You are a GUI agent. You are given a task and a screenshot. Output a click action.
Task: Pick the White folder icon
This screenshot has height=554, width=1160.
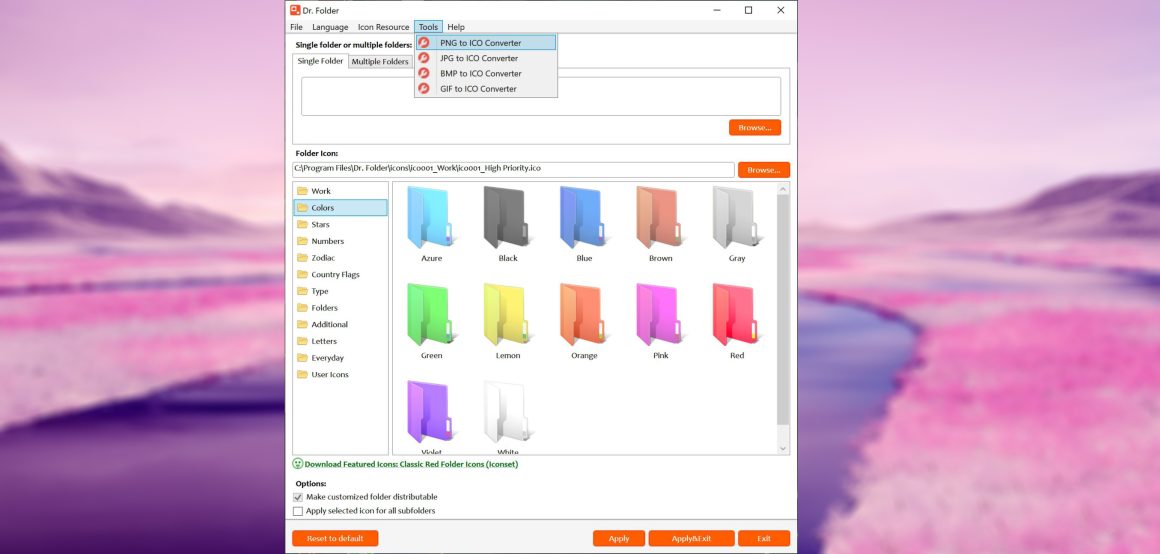[508, 412]
